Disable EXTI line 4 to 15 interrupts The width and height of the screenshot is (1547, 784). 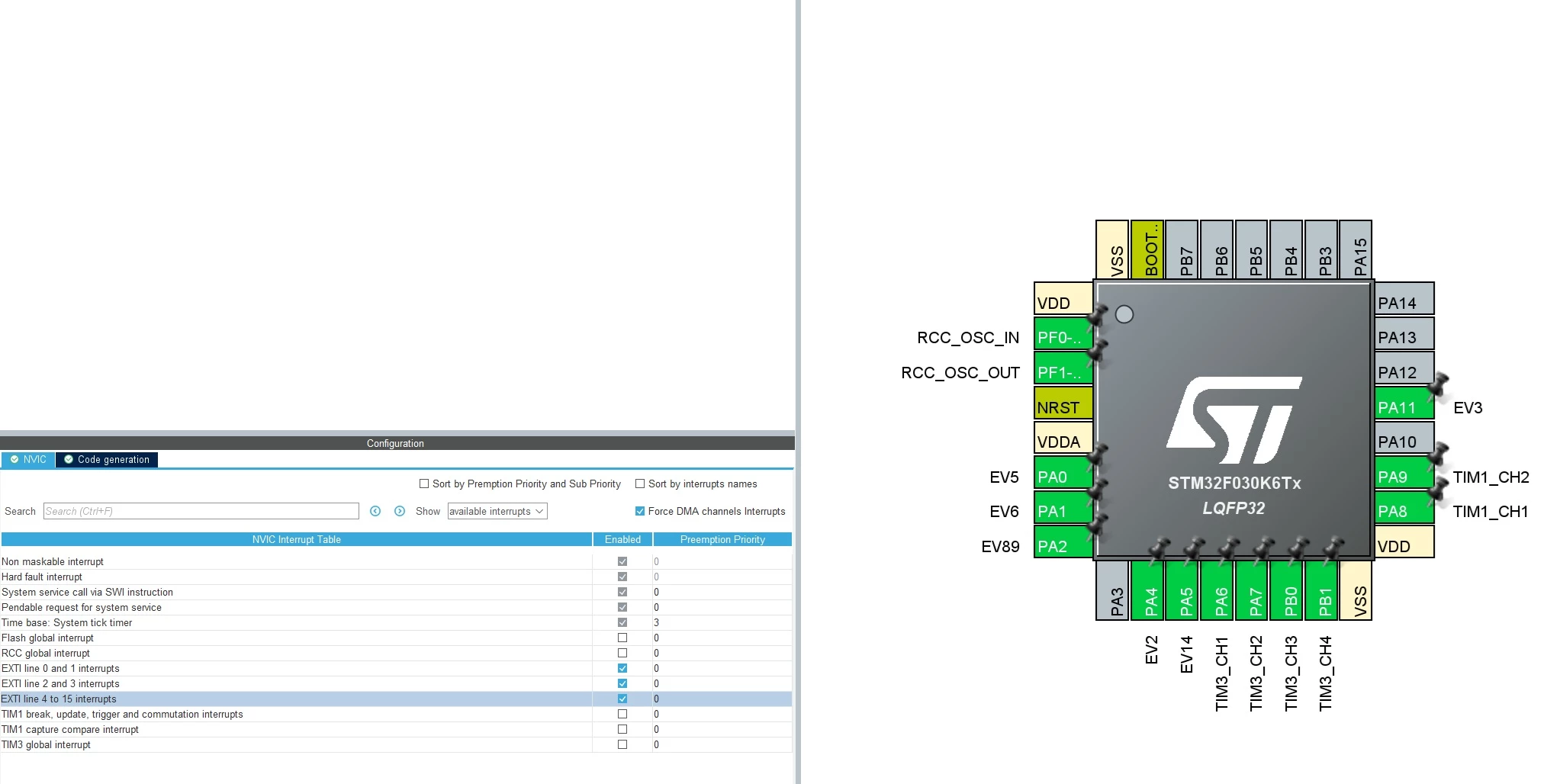coord(622,699)
